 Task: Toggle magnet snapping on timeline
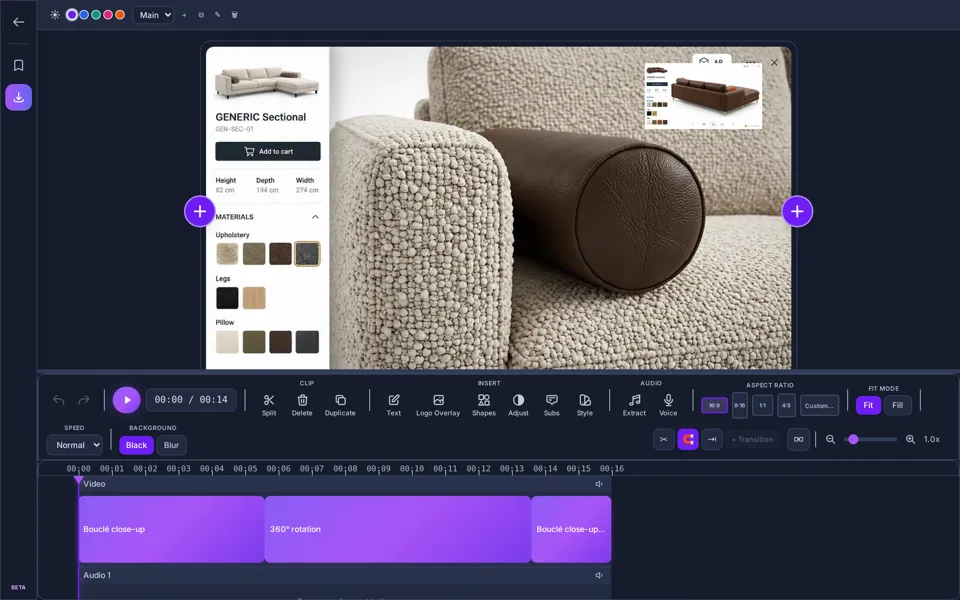(688, 439)
